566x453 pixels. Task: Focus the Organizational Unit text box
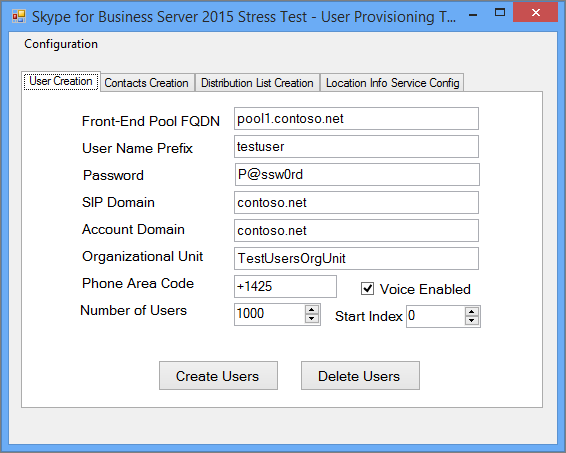[356, 258]
